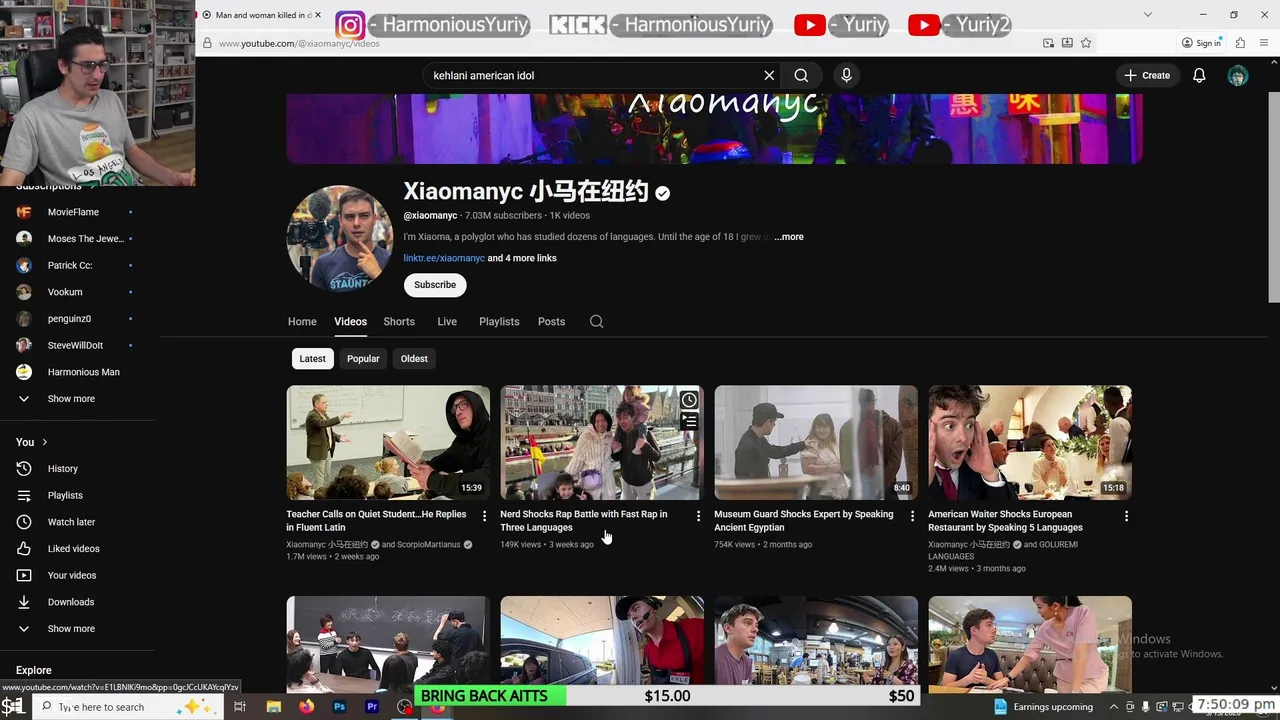1280x720 pixels.
Task: Close the Man and woman killed browser tab
Action: click(x=318, y=15)
